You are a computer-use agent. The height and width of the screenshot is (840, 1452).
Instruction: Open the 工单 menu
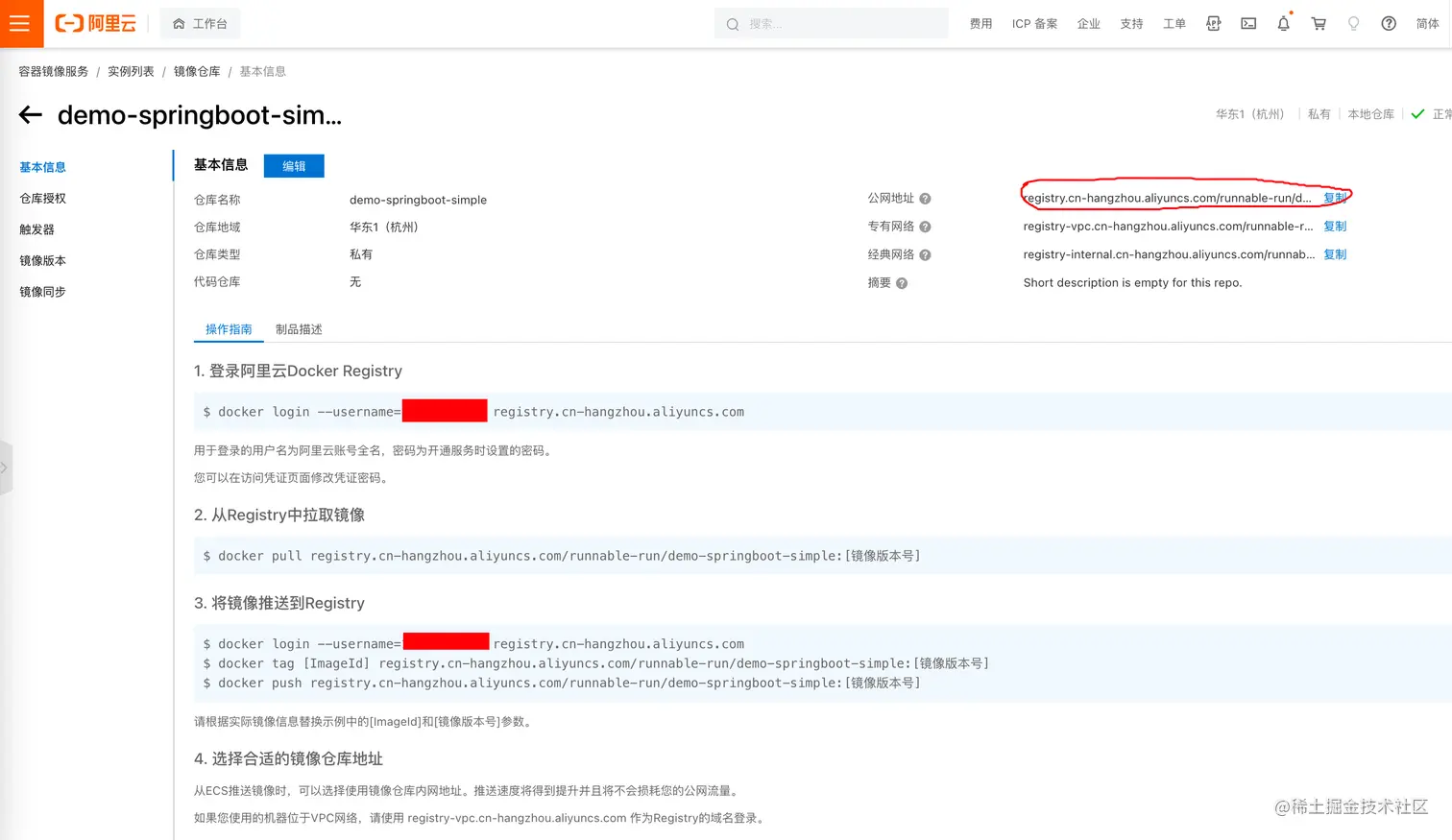tap(1174, 23)
